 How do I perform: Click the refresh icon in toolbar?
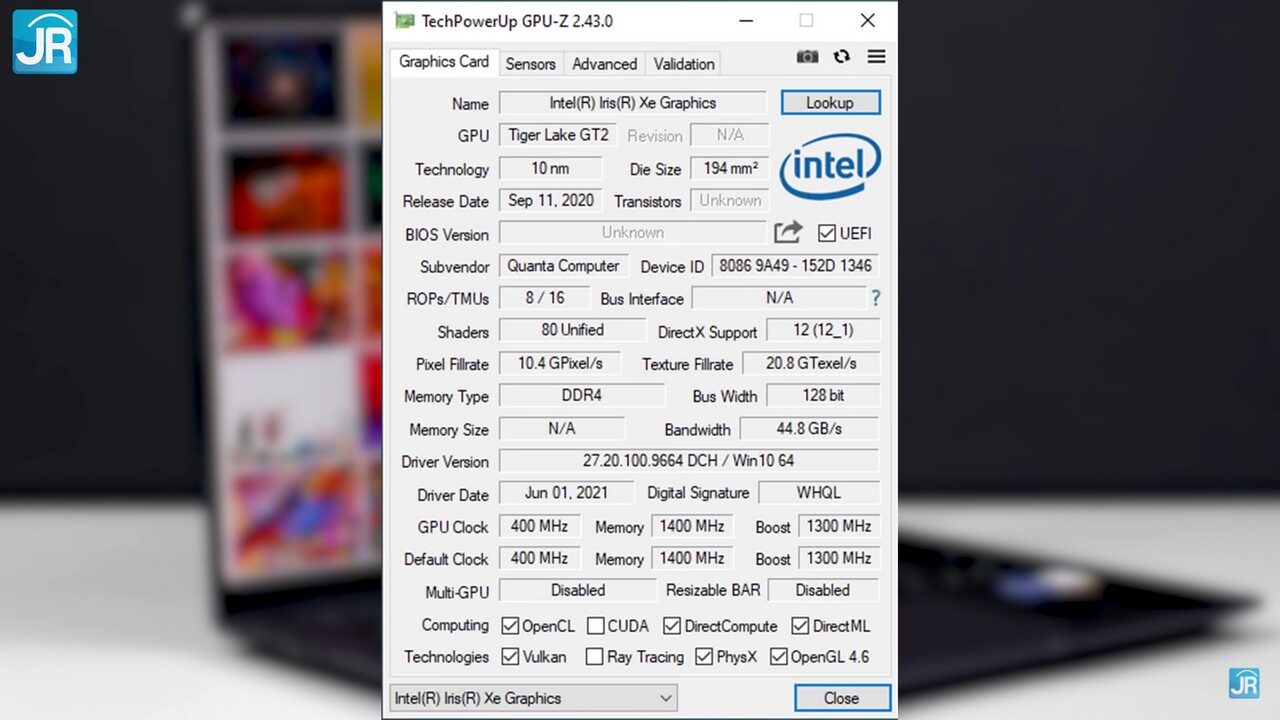[841, 57]
